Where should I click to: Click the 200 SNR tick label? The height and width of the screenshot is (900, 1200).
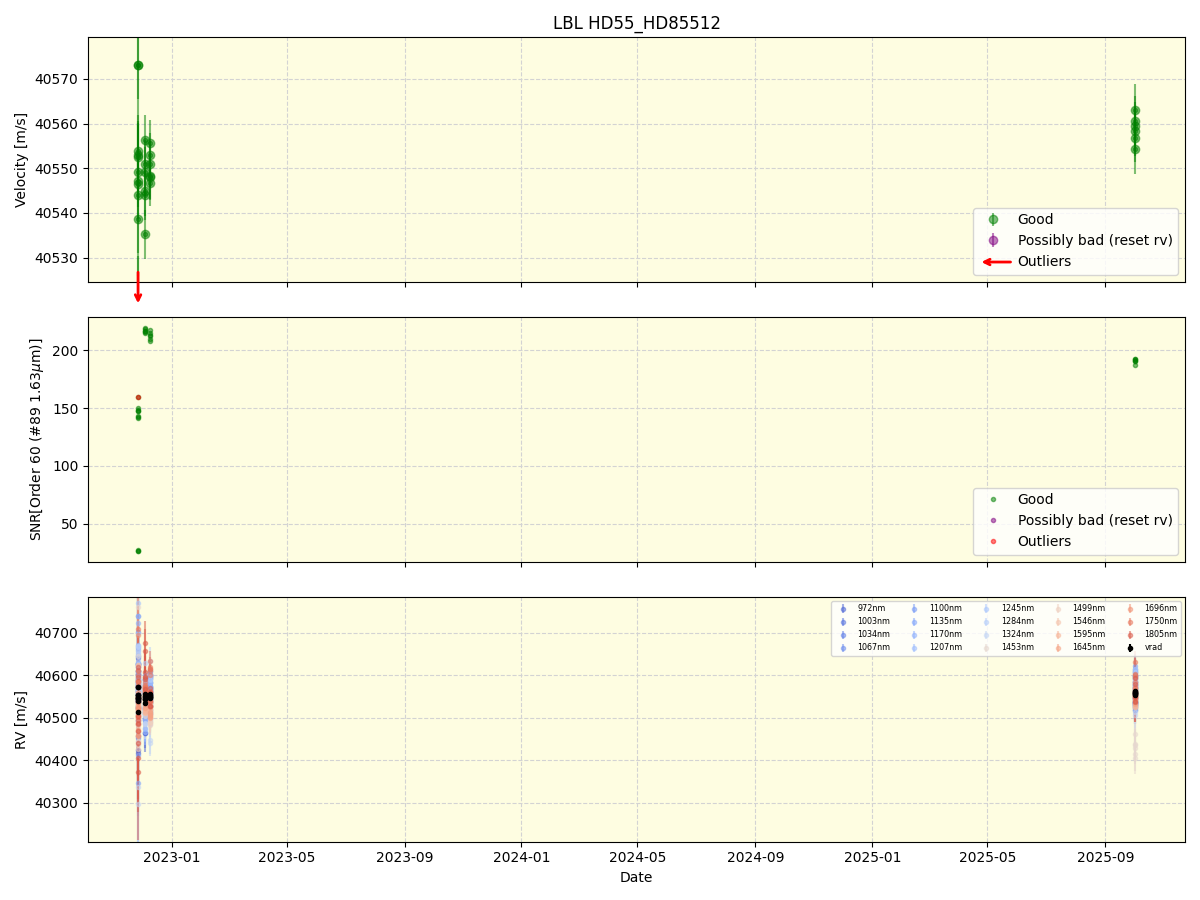[66, 351]
